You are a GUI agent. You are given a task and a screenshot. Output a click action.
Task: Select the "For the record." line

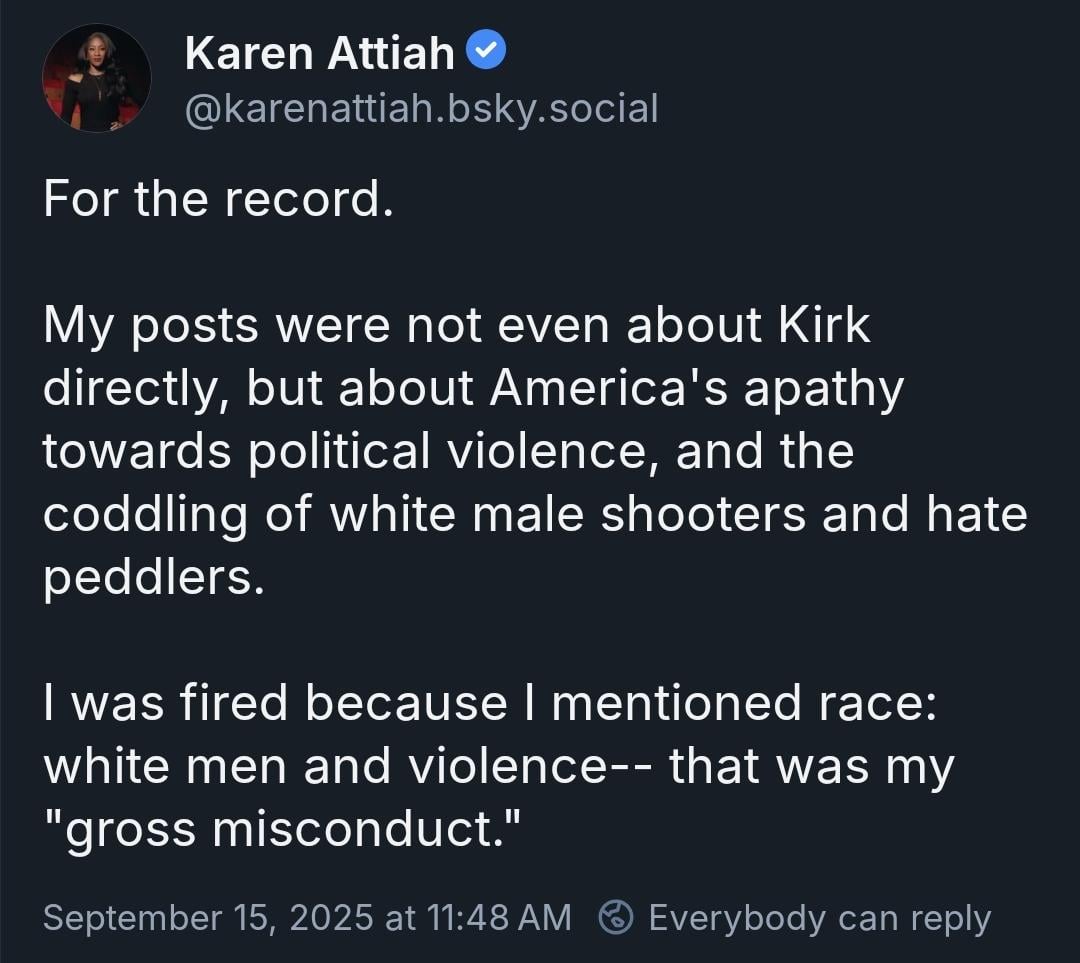click(218, 198)
